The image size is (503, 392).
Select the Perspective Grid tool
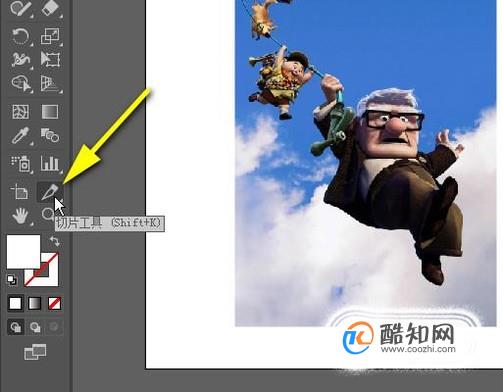[50, 83]
